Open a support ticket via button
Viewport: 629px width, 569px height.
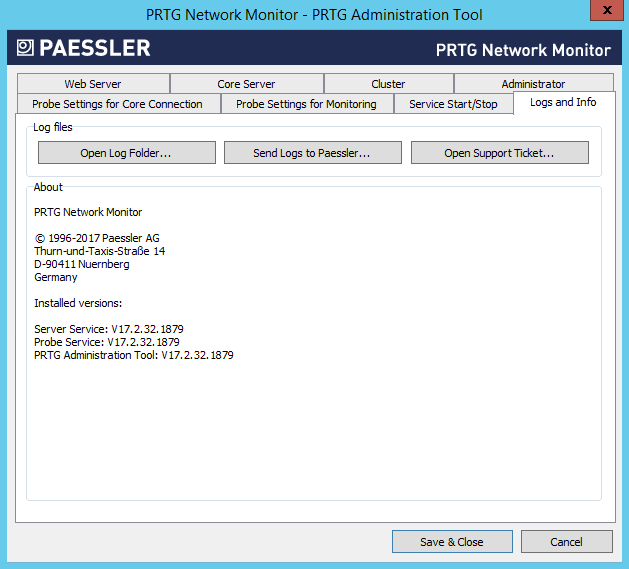pos(499,153)
